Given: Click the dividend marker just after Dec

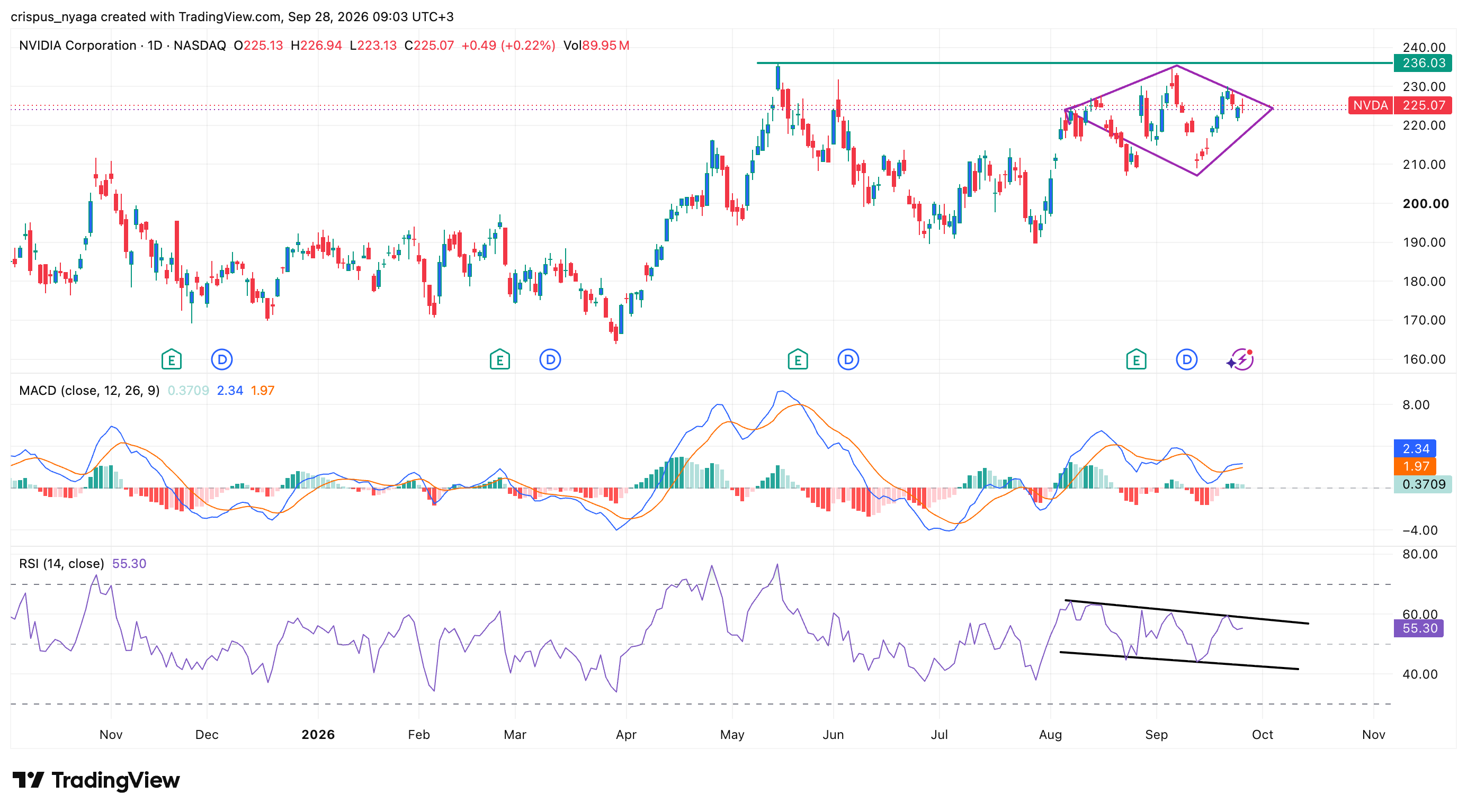Looking at the screenshot, I should click(221, 359).
